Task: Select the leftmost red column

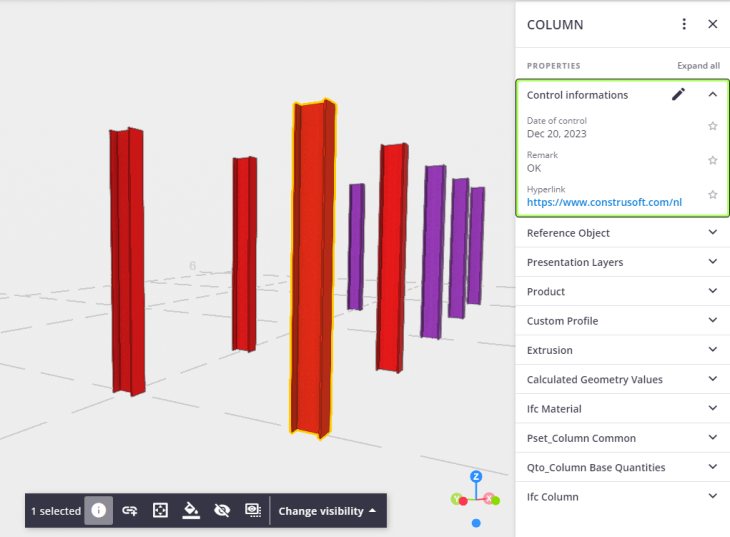Action: click(127, 260)
